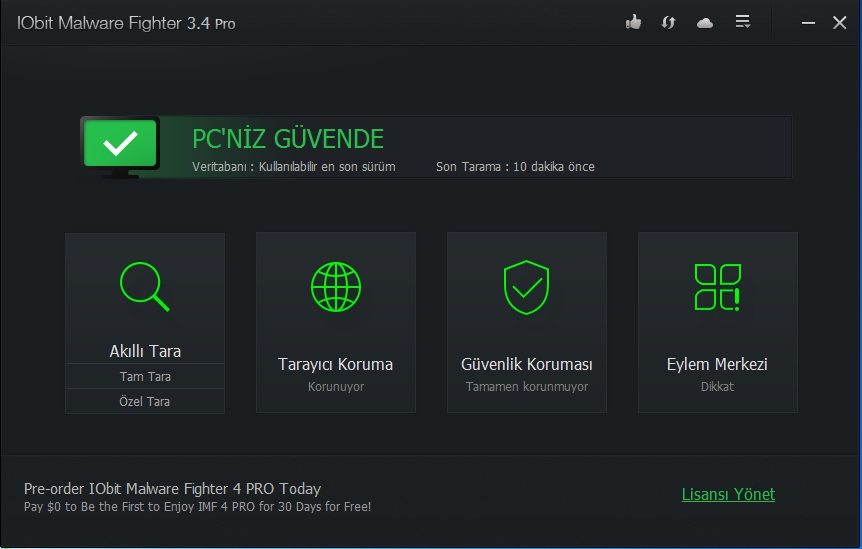
Task: Minimize the IObit Malware Fighter window
Action: tap(808, 23)
